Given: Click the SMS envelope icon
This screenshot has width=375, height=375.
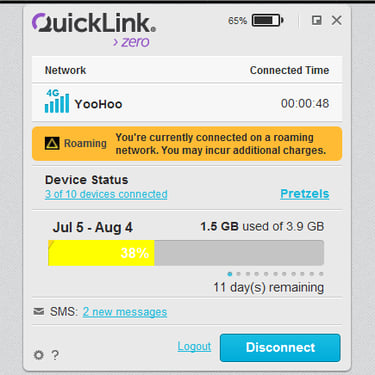Looking at the screenshot, I should click(x=39, y=312).
